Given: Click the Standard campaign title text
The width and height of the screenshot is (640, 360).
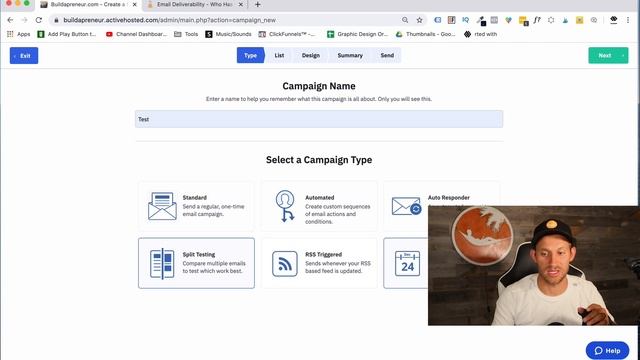Looking at the screenshot, I should 195,198.
